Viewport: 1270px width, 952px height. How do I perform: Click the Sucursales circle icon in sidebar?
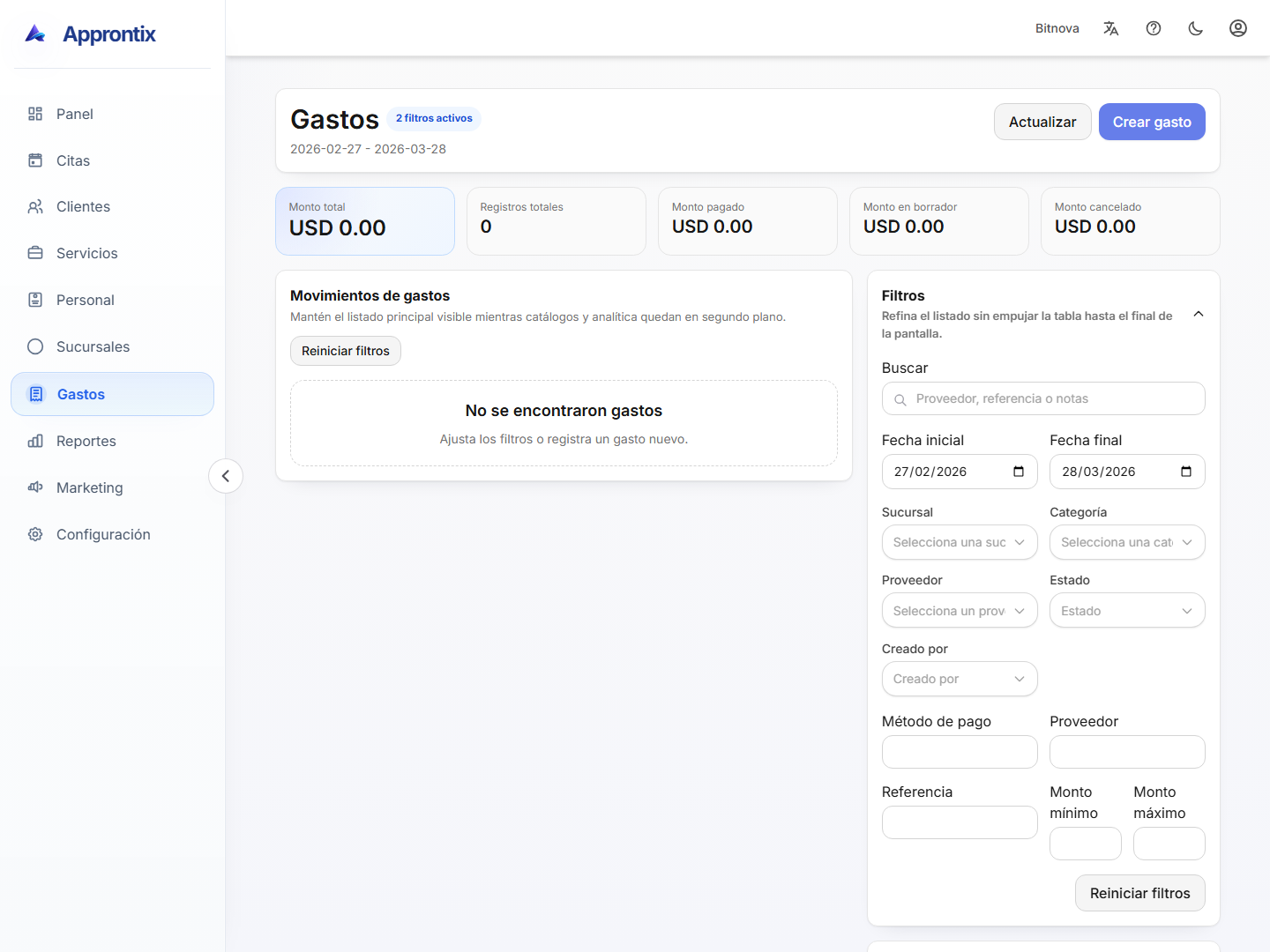point(35,346)
